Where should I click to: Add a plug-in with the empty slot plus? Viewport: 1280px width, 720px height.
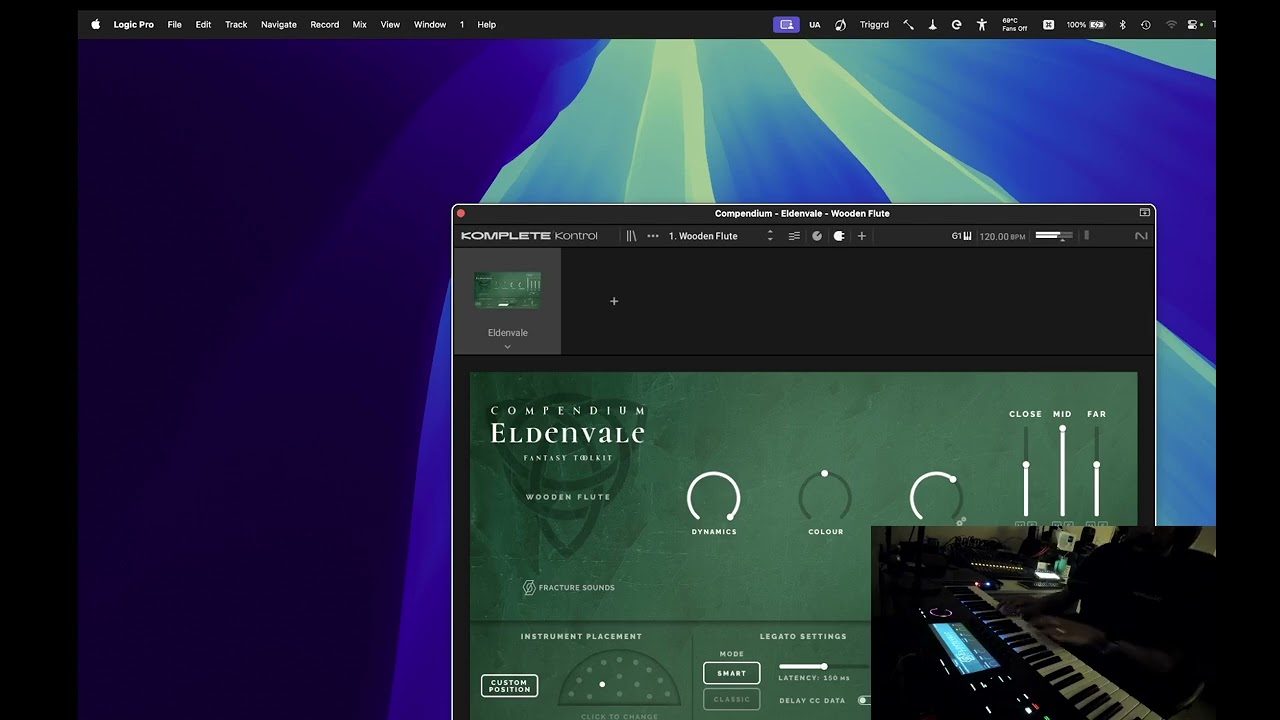pyautogui.click(x=614, y=301)
